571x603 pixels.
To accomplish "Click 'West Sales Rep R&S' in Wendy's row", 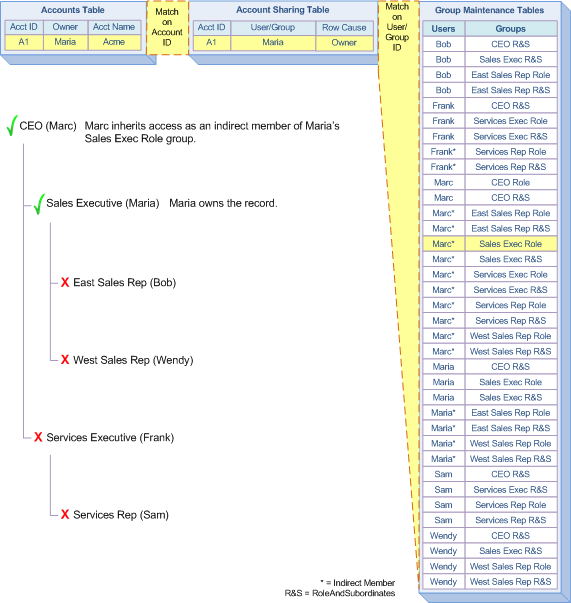I will point(511,582).
